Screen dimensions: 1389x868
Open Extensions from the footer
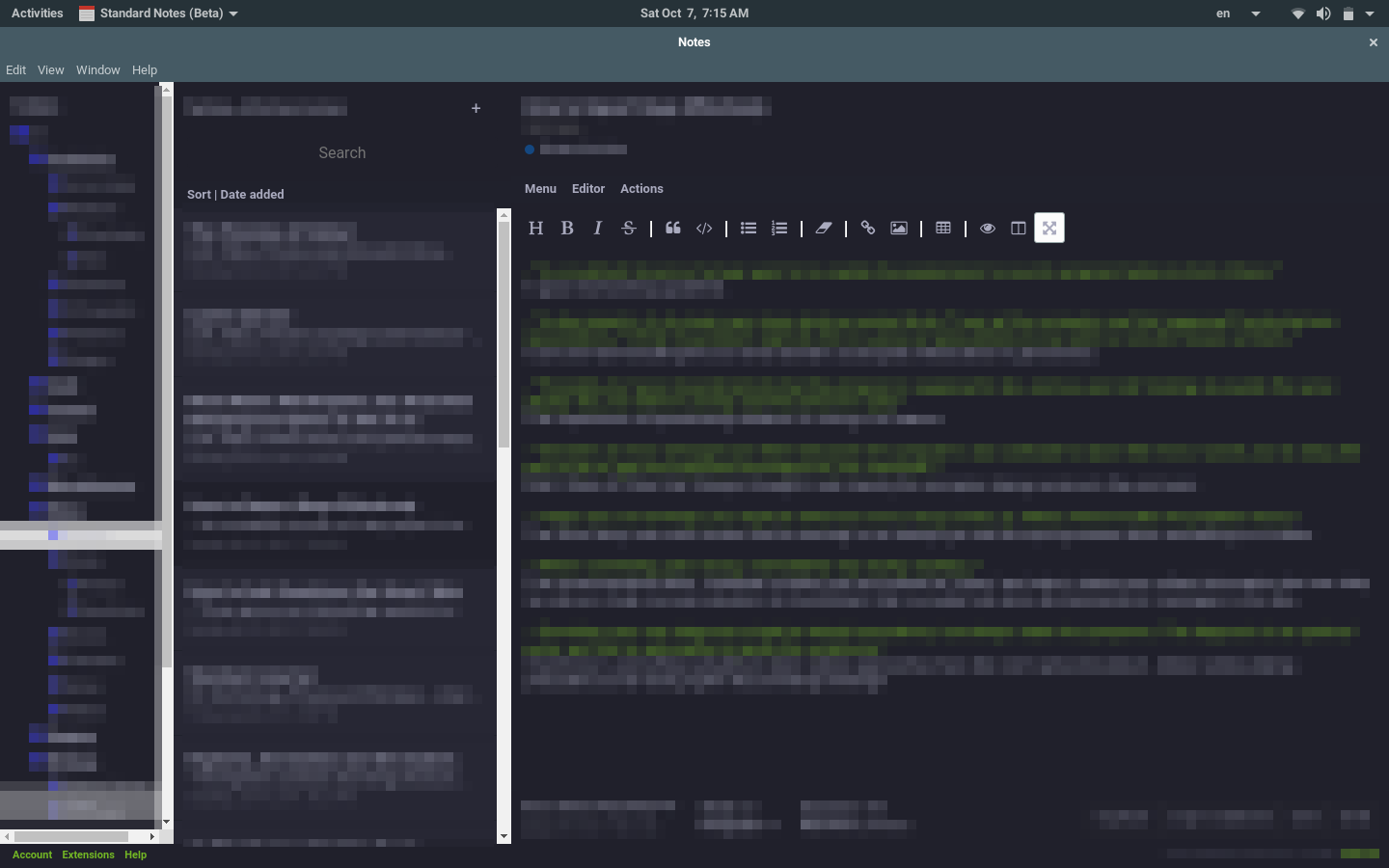click(x=88, y=855)
